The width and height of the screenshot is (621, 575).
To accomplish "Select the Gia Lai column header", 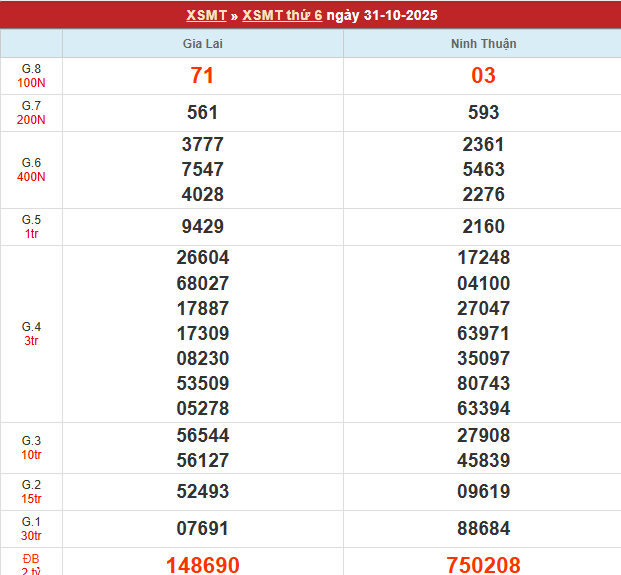I will [x=202, y=44].
